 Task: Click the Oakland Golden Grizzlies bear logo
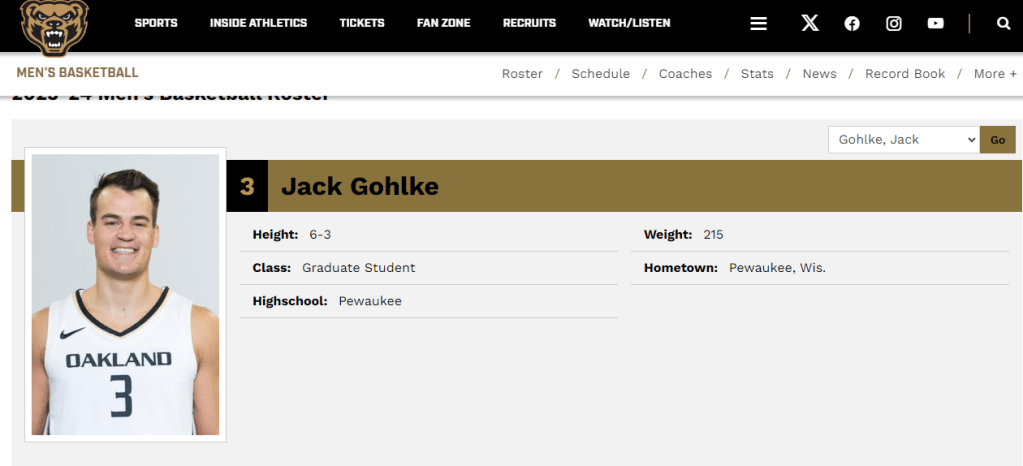tap(54, 26)
